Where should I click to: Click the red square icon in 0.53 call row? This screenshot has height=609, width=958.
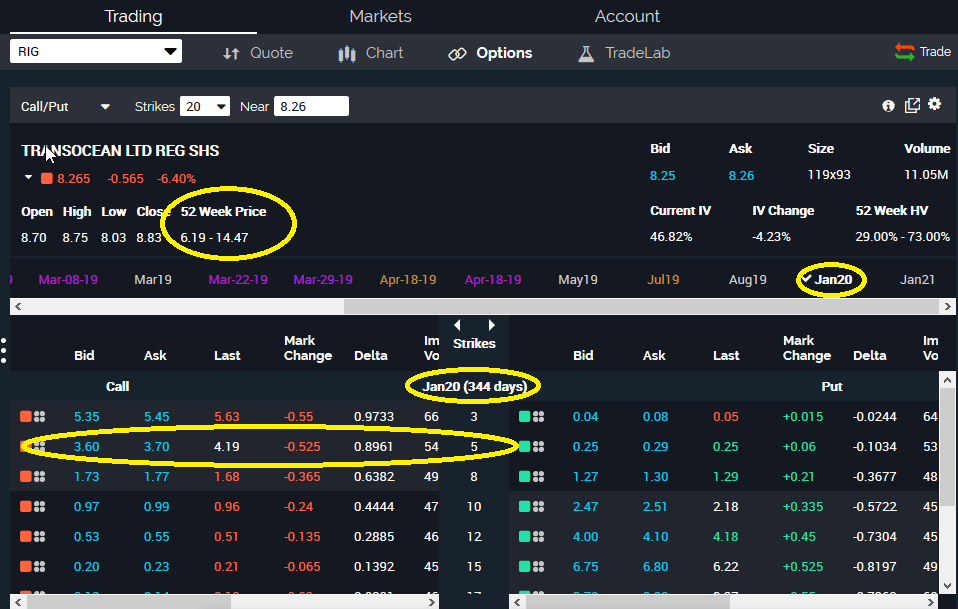tap(26, 536)
